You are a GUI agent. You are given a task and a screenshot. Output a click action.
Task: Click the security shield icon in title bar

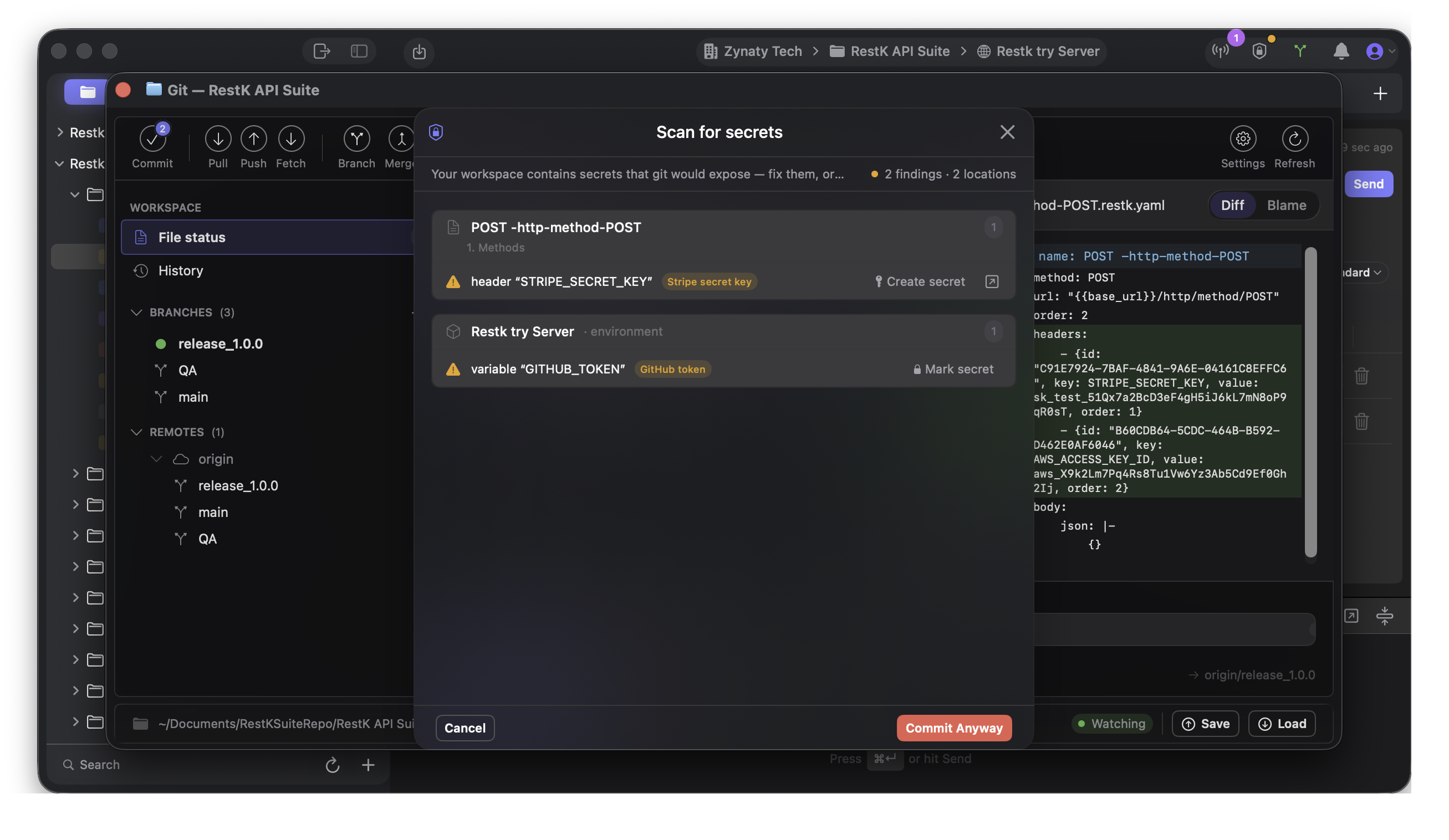pos(1259,51)
